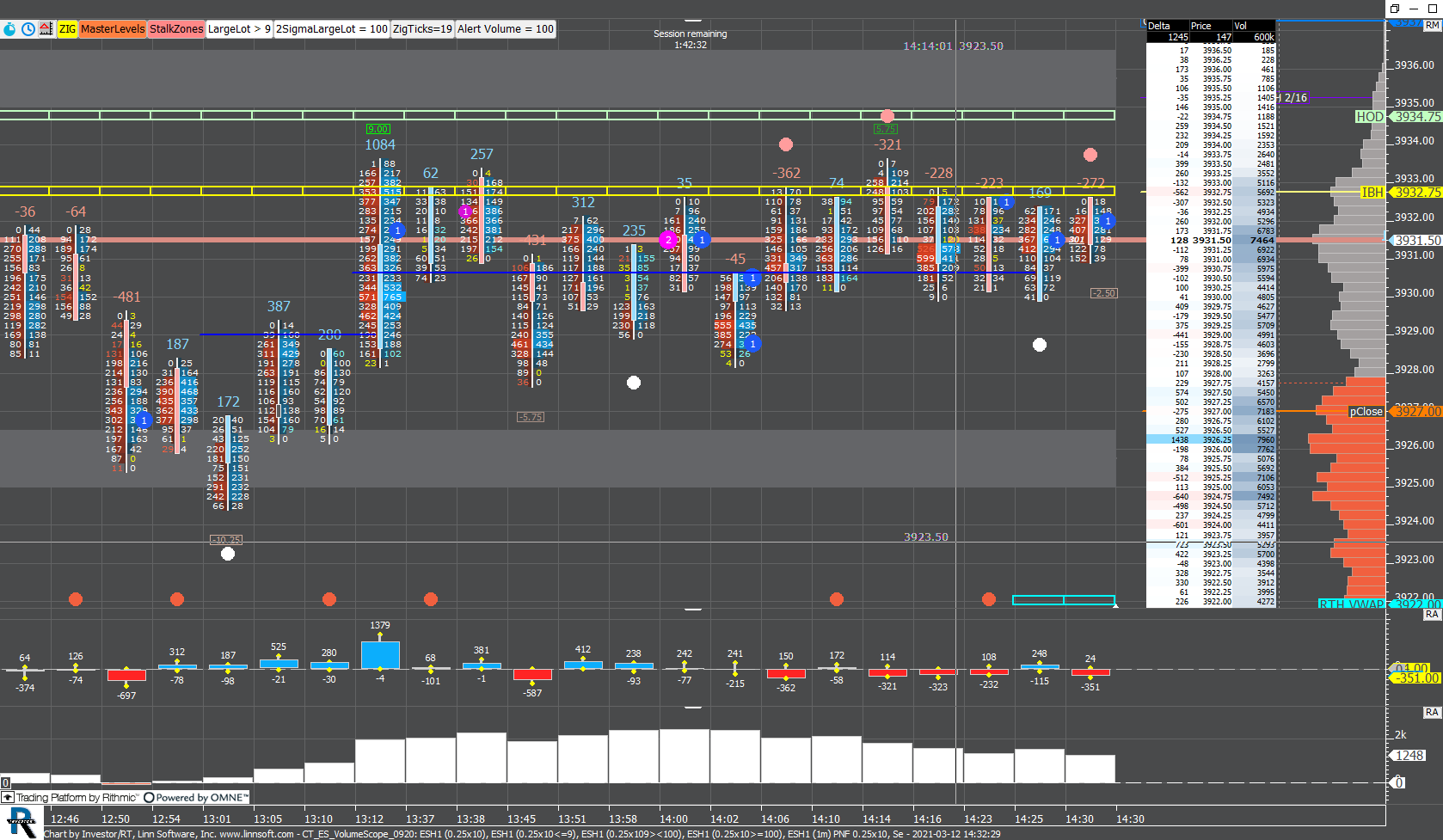Click the -10.25 label below the 172 bar
This screenshot has height=840, width=1443.
pyautogui.click(x=227, y=540)
